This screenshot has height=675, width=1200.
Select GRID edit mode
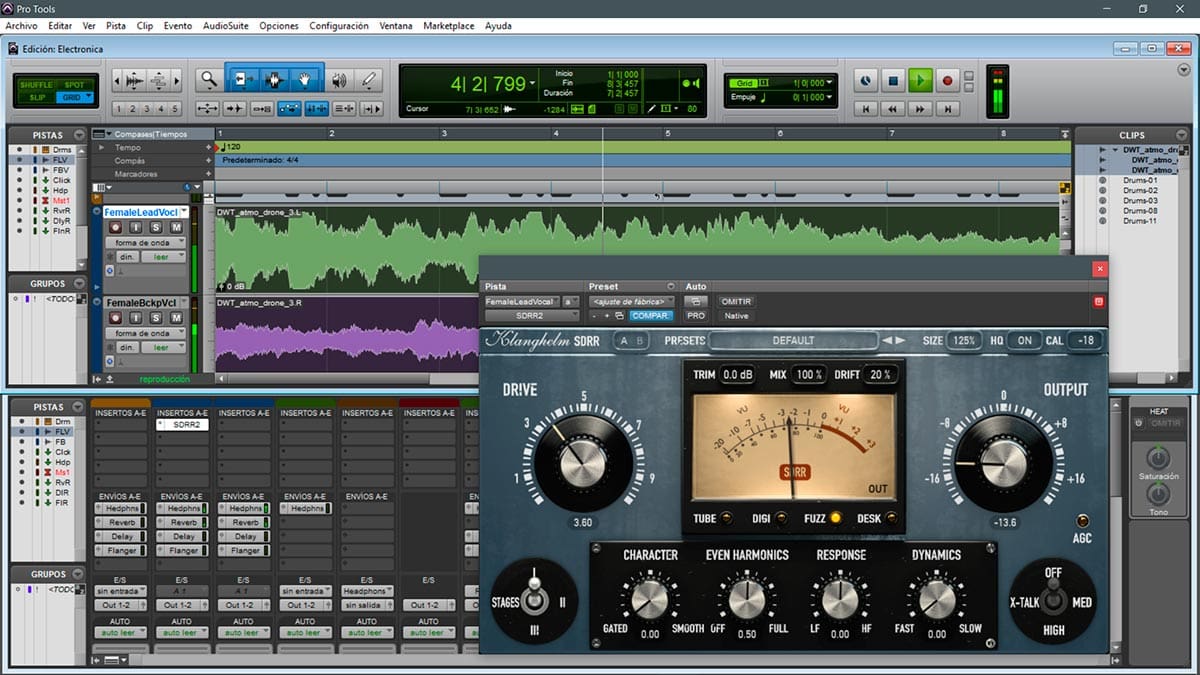point(74,97)
